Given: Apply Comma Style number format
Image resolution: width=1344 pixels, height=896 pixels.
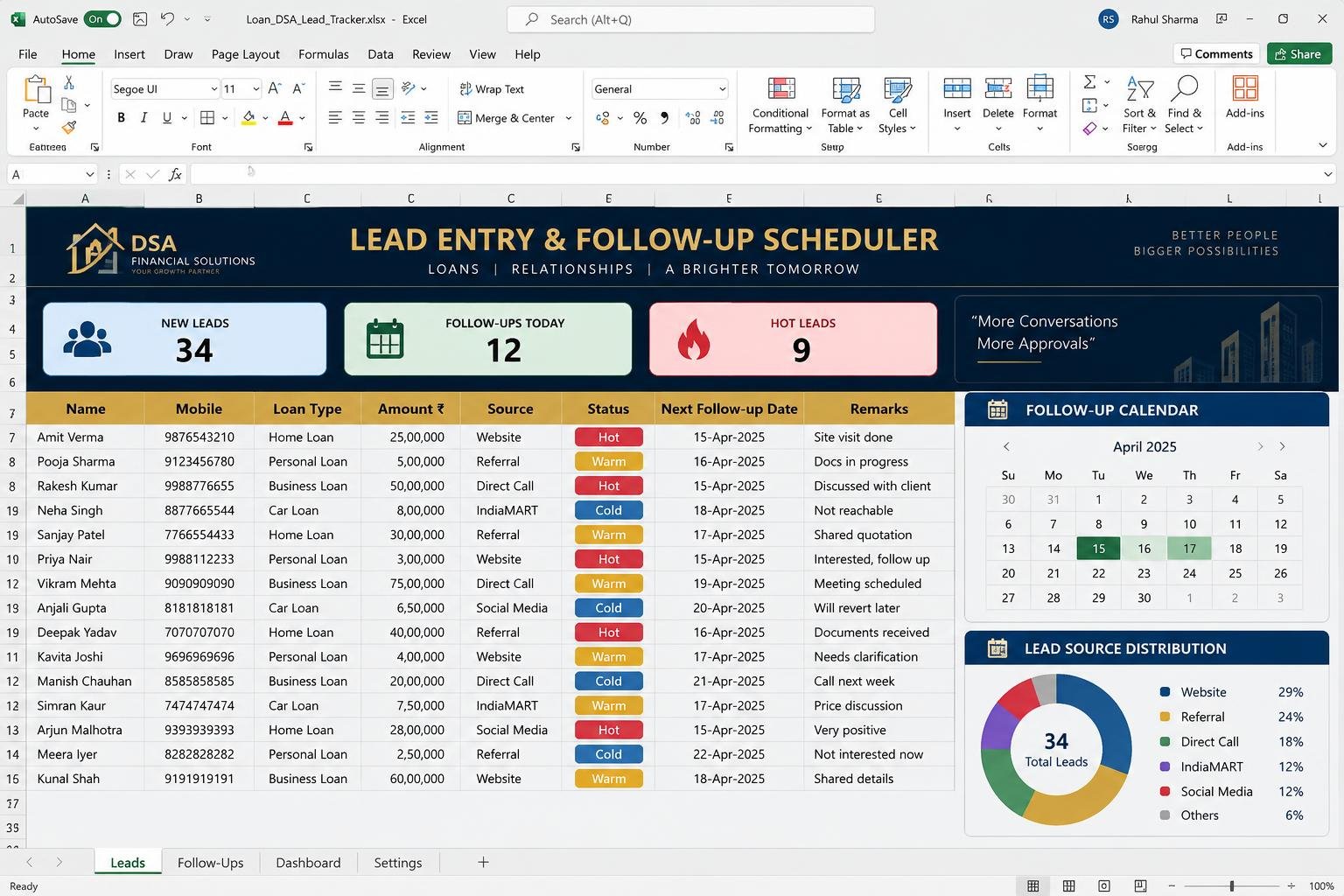Looking at the screenshot, I should 665,118.
